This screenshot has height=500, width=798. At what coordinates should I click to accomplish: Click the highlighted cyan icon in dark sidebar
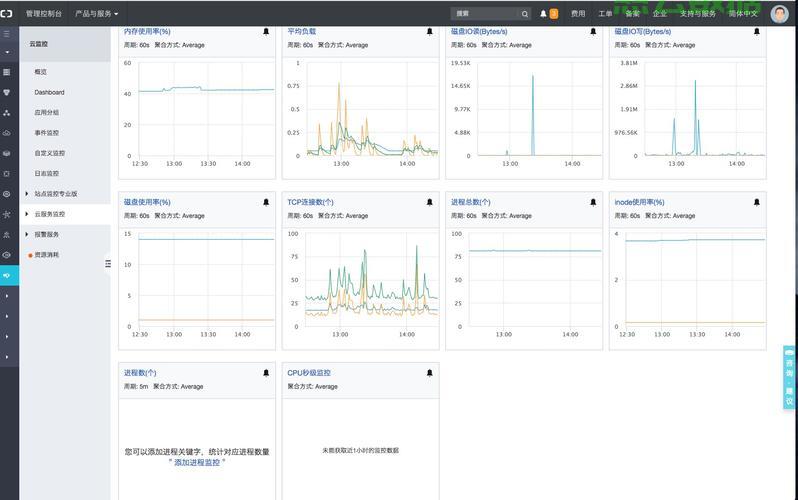point(9,275)
